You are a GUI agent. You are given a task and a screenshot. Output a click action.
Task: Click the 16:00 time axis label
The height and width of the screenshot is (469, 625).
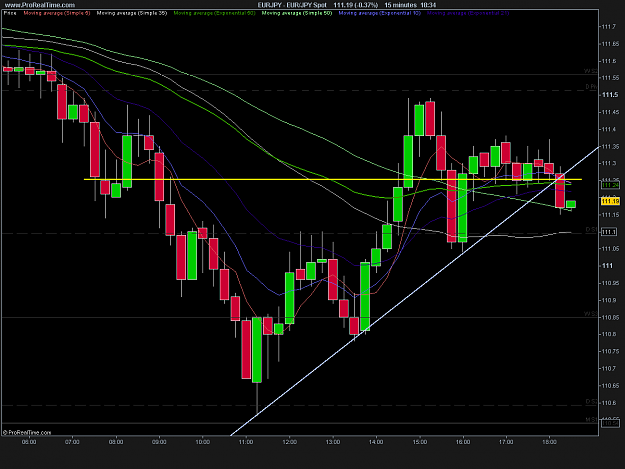[x=463, y=442]
